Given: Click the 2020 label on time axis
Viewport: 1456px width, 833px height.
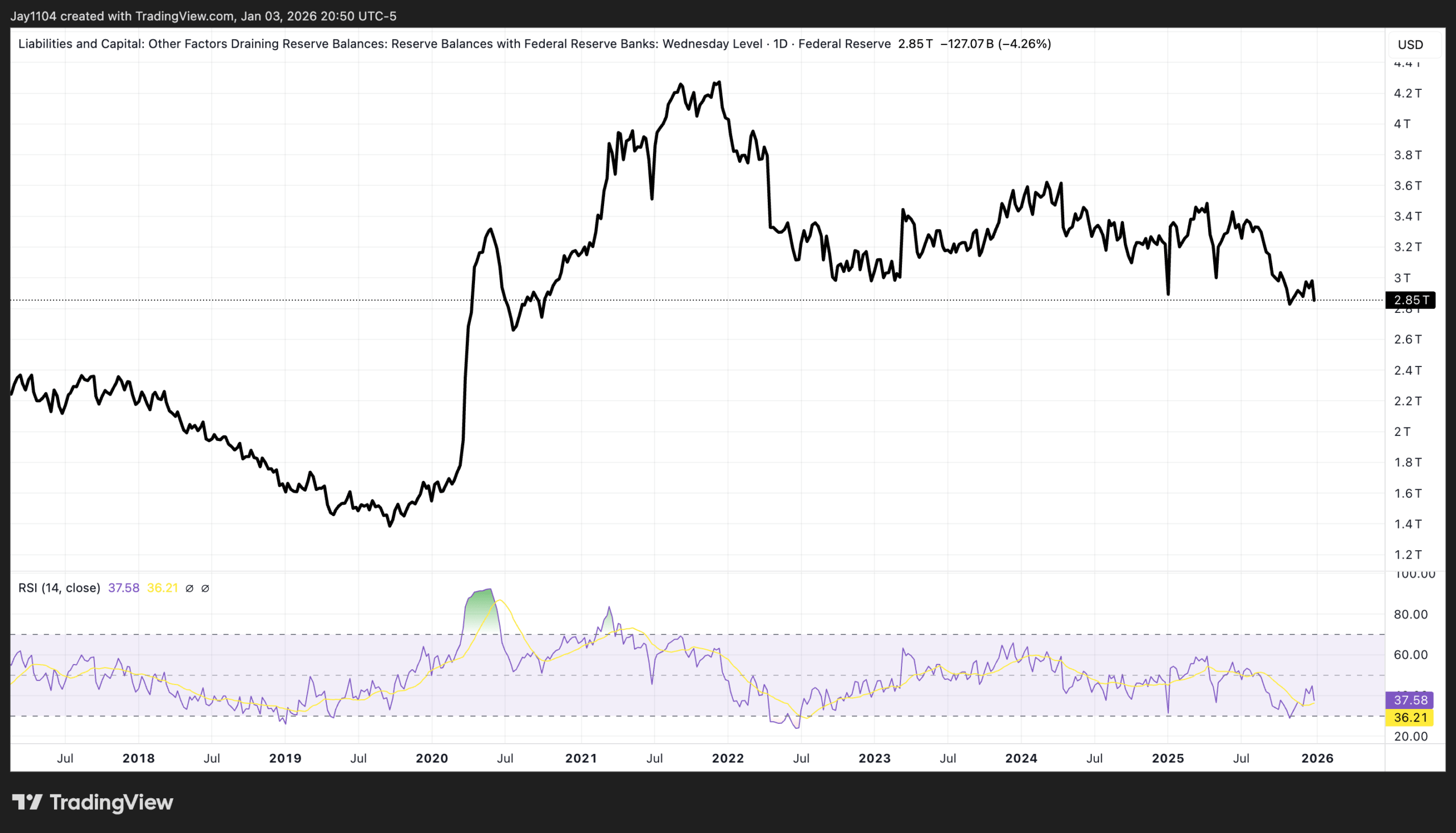Looking at the screenshot, I should click(432, 758).
